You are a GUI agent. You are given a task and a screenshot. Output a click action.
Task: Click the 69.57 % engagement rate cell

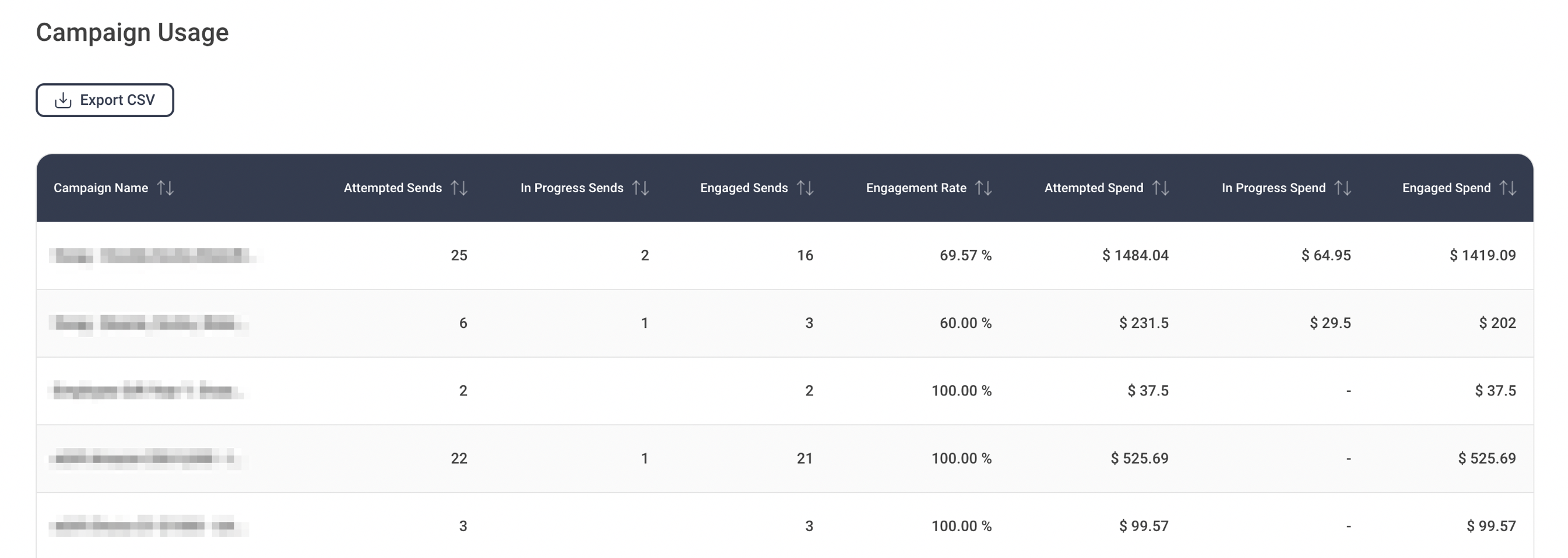coord(965,256)
